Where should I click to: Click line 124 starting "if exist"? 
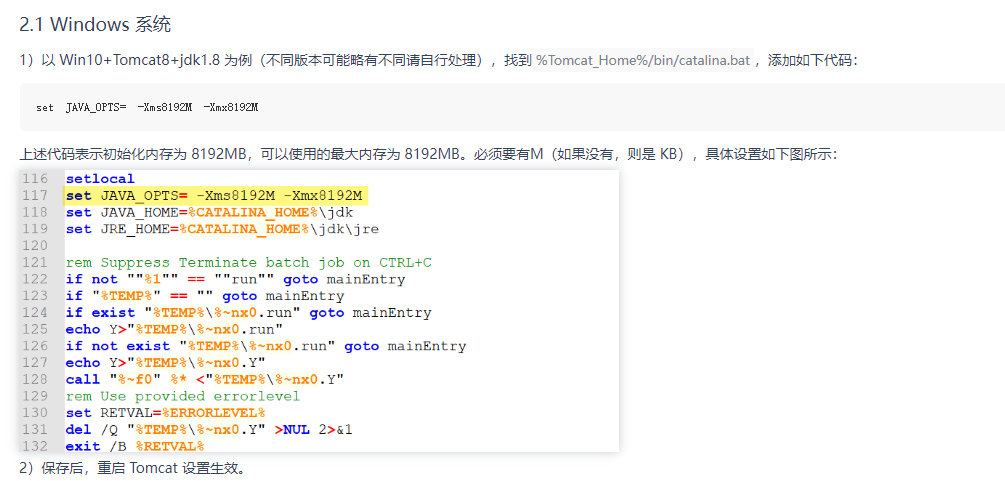click(248, 312)
